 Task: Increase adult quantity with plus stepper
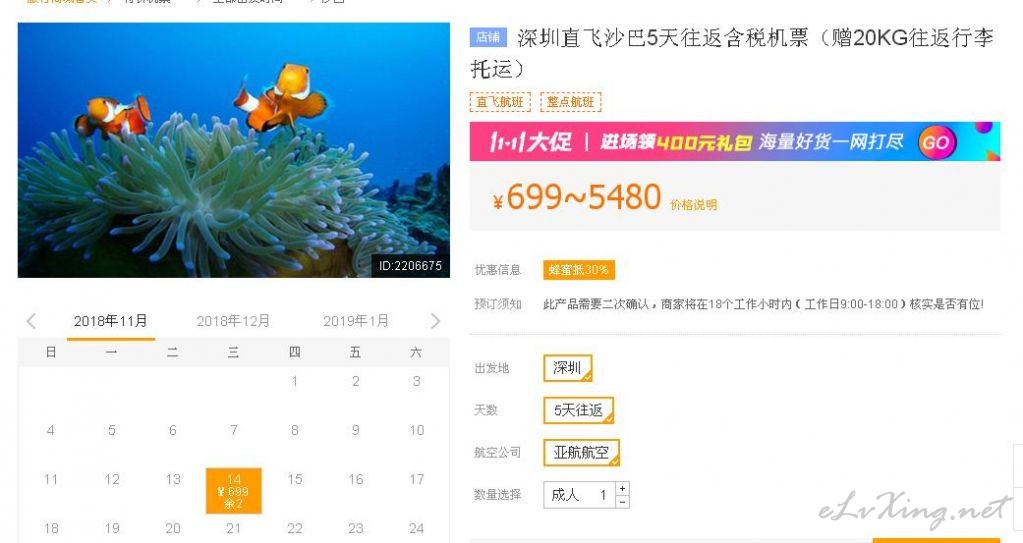pos(622,488)
